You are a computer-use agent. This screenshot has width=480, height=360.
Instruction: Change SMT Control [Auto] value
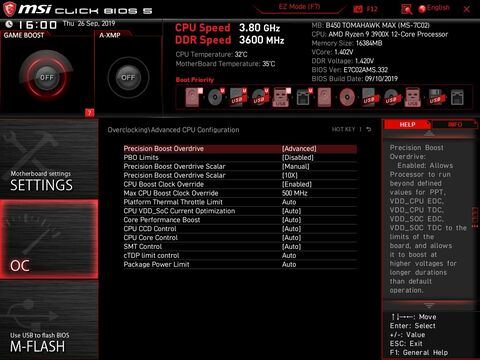click(x=291, y=247)
